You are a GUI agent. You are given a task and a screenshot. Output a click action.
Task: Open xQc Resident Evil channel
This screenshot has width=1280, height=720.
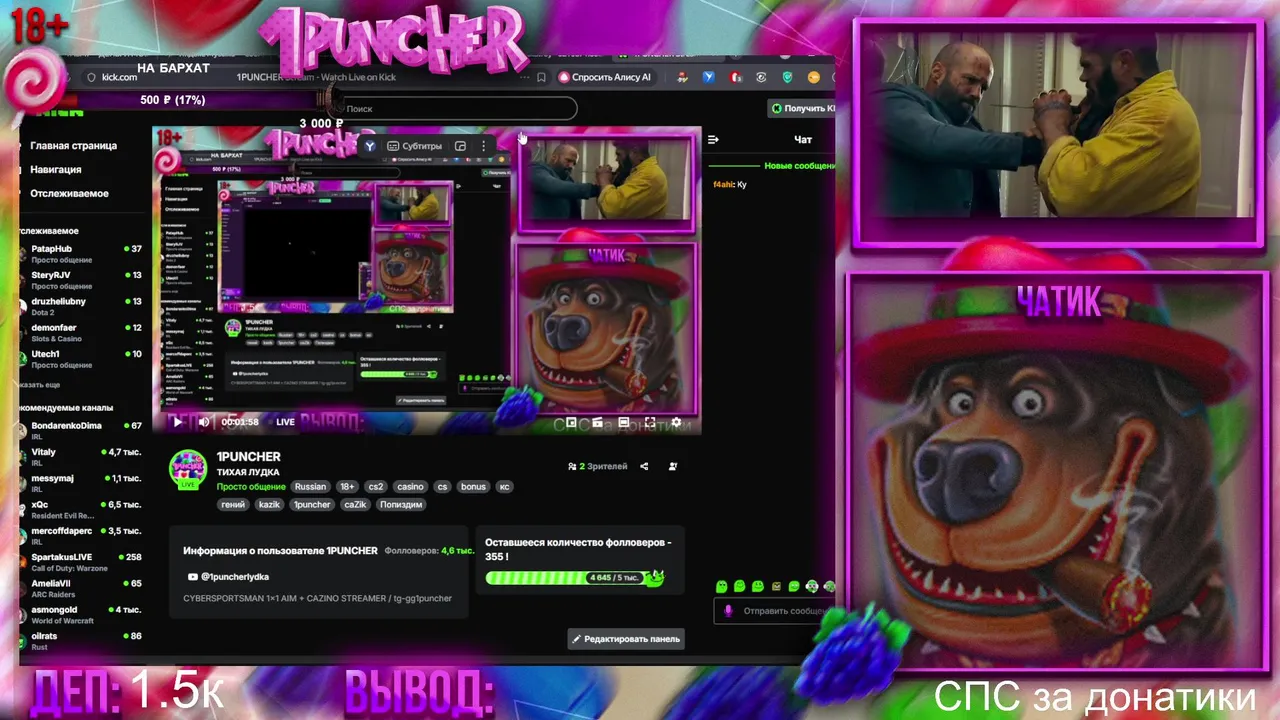82,510
